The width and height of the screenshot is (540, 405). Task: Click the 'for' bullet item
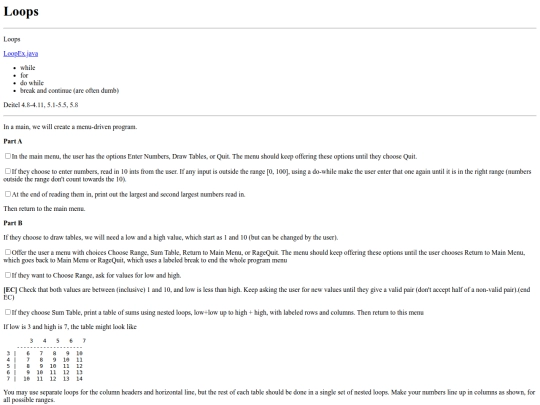coord(24,75)
